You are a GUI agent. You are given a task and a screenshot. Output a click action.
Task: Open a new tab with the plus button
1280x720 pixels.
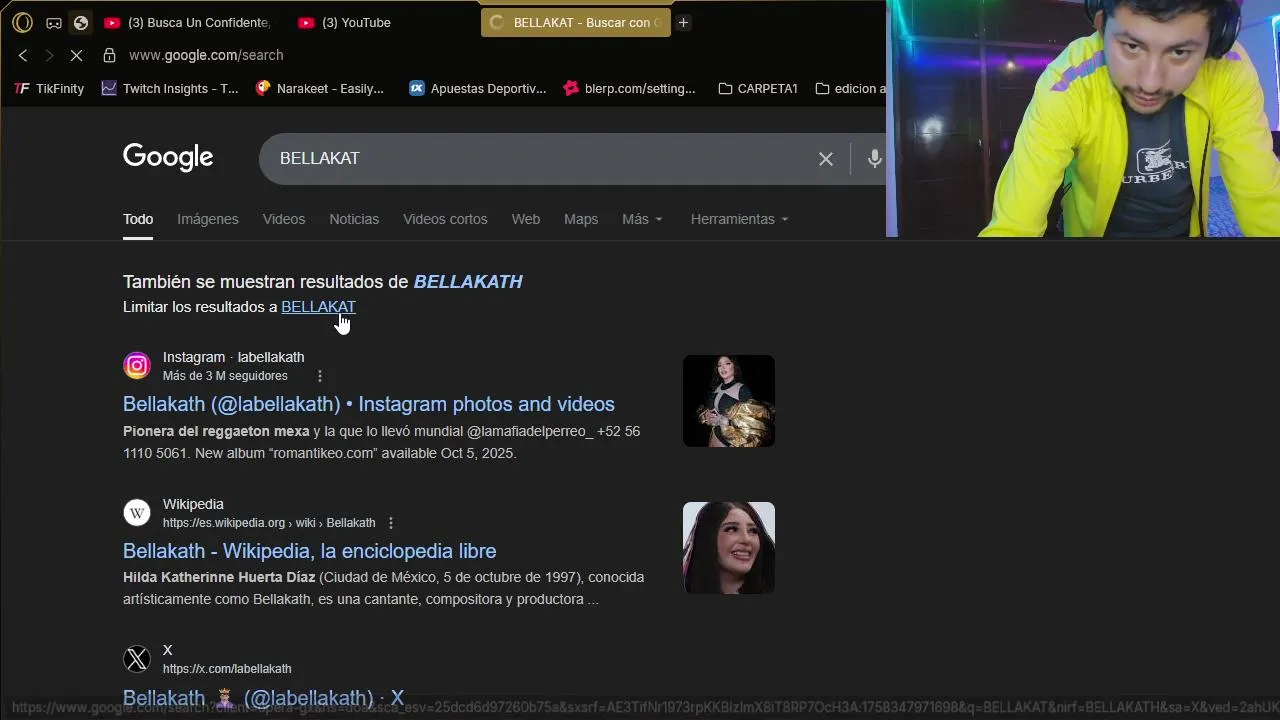[683, 22]
